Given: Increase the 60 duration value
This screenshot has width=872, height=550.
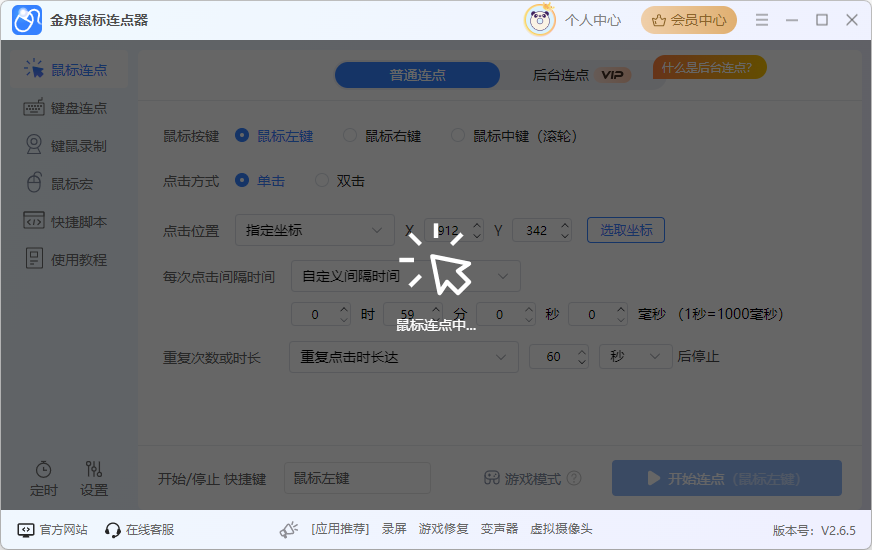Looking at the screenshot, I should [x=582, y=351].
